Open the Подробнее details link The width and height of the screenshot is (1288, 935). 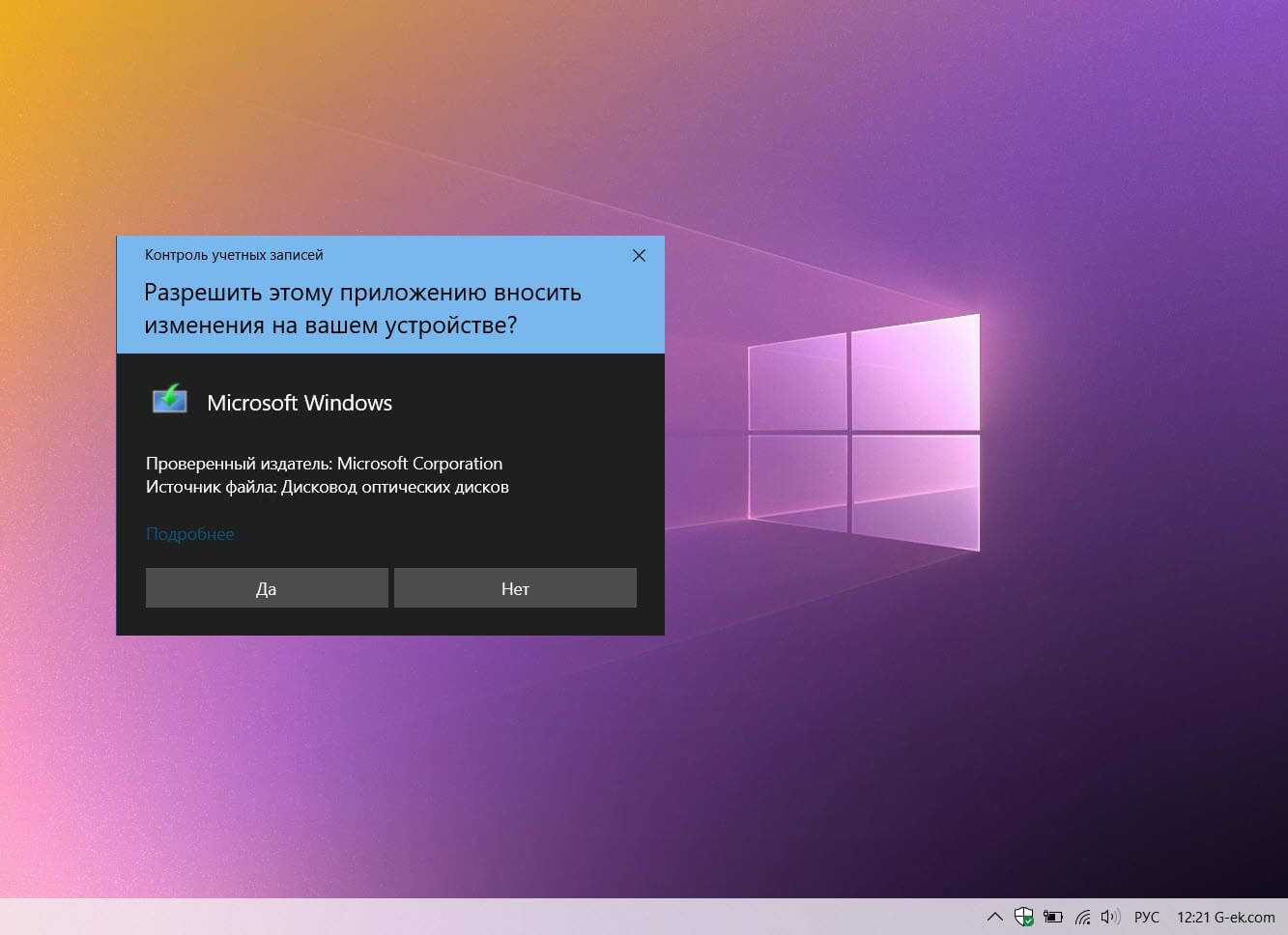coord(189,534)
